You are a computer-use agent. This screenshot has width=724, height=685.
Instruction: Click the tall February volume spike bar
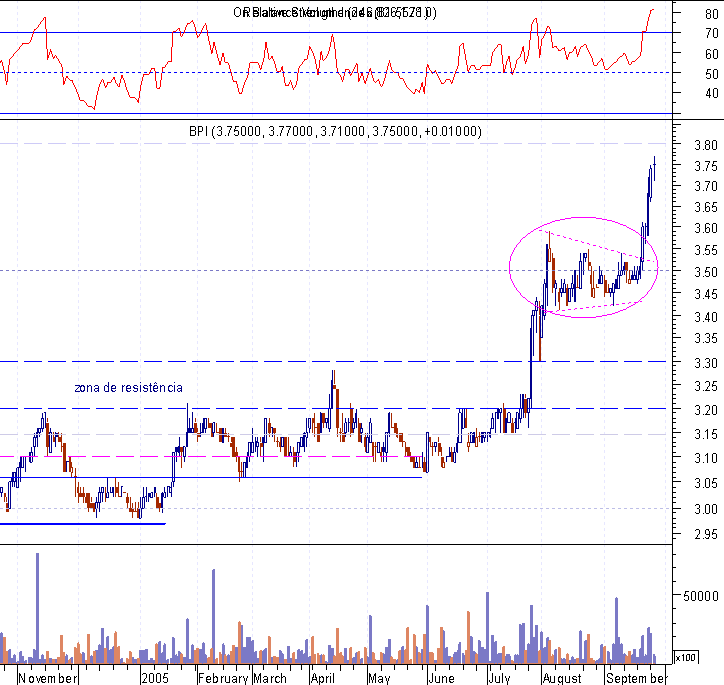pos(213,617)
